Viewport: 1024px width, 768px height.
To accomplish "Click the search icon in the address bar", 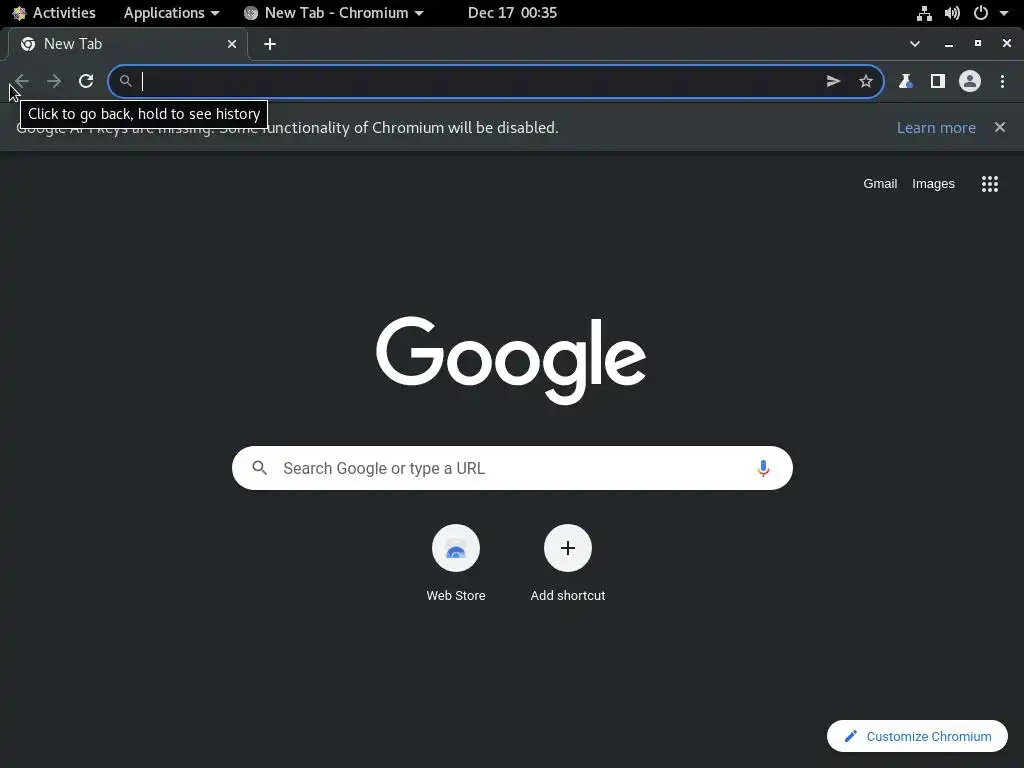I will tap(125, 81).
